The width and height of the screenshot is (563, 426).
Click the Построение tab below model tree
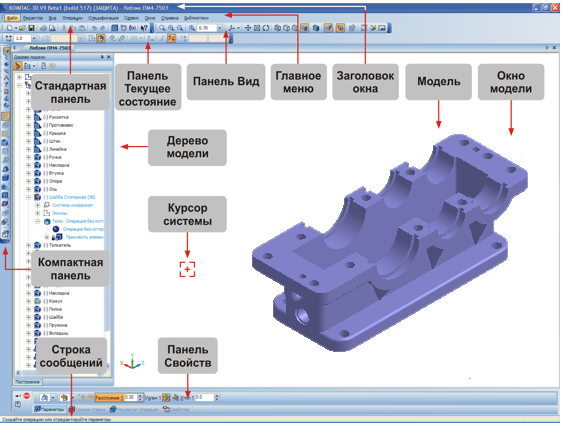click(28, 382)
